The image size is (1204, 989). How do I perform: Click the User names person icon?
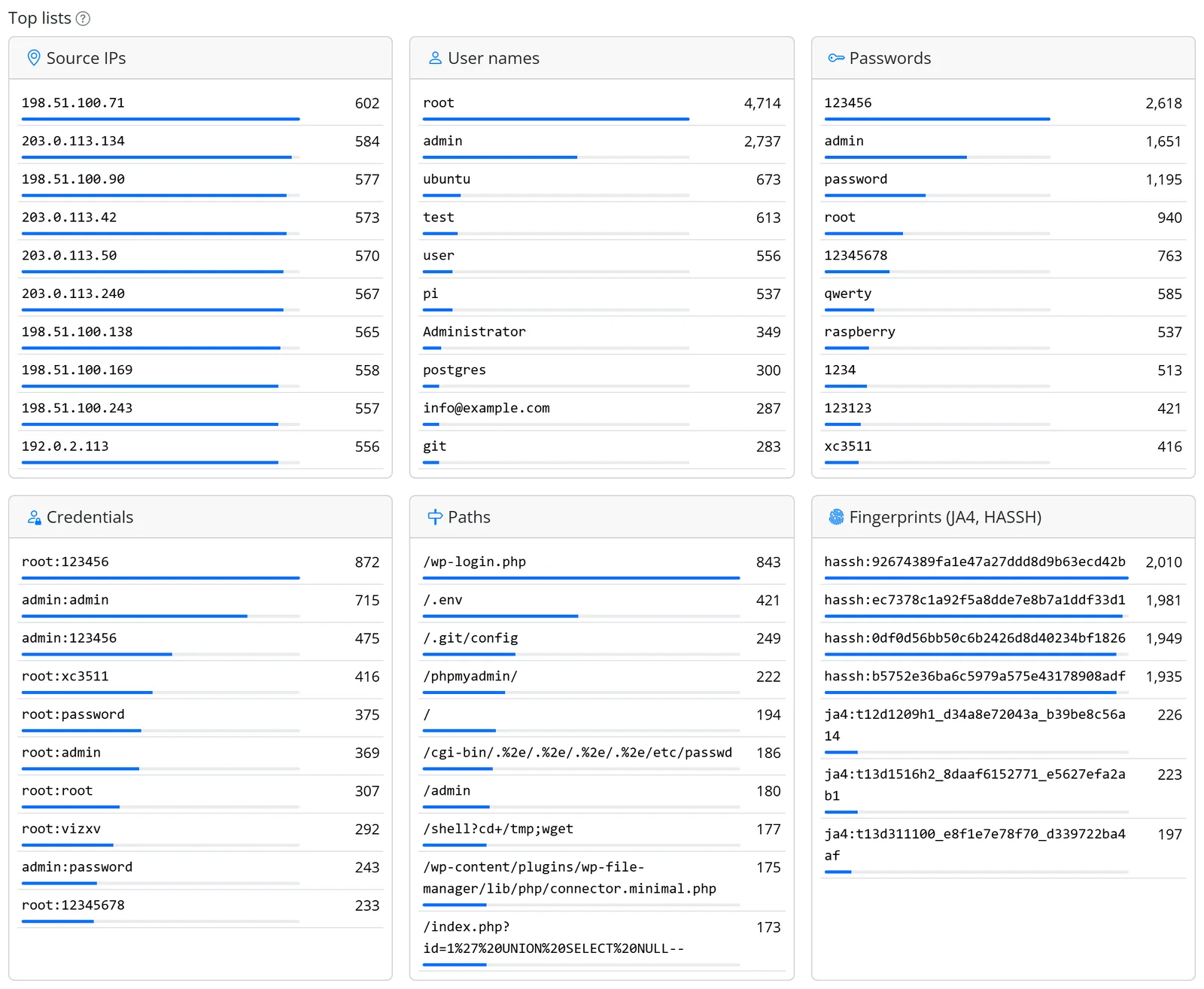[x=435, y=58]
